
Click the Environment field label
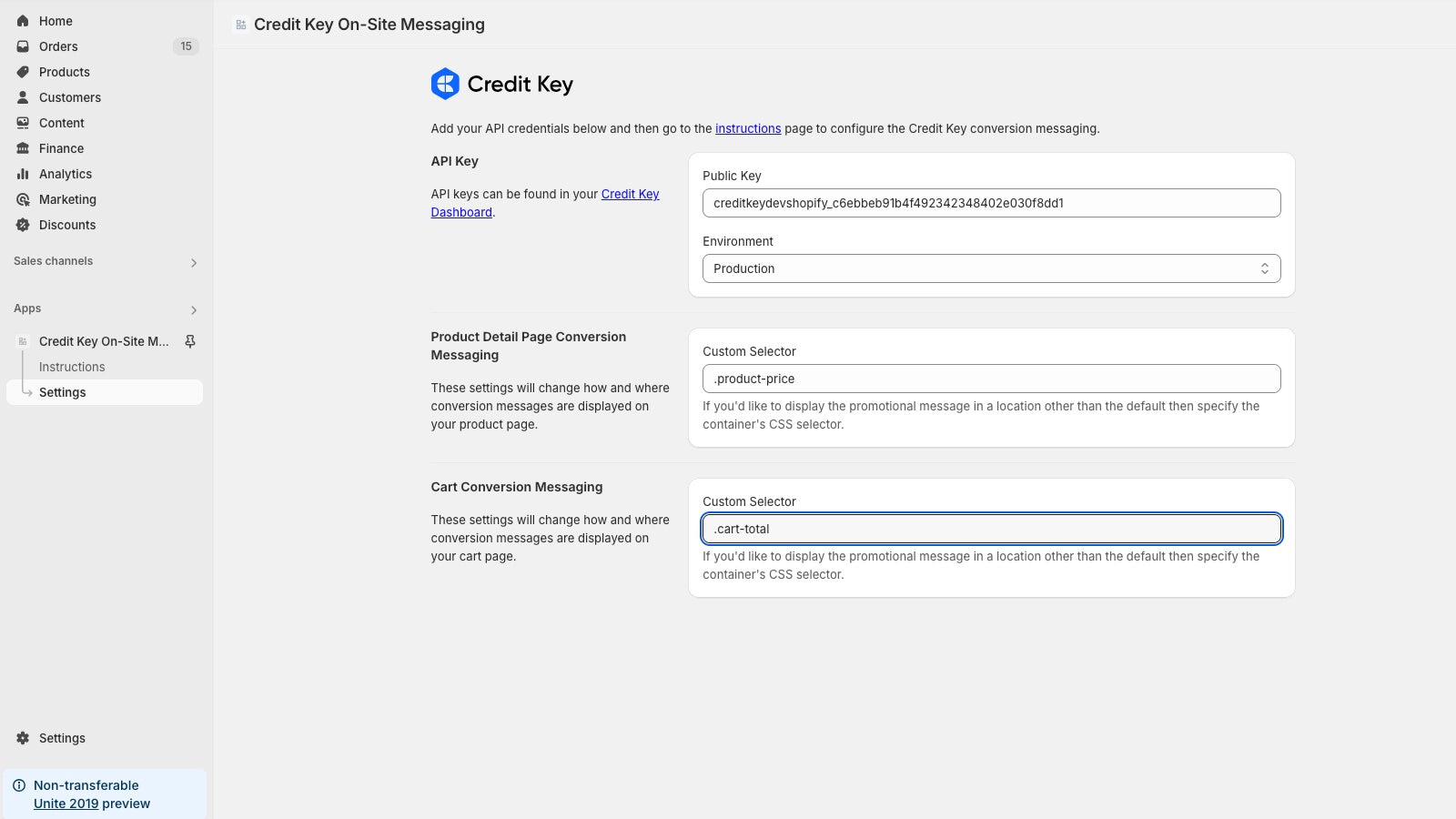[738, 241]
